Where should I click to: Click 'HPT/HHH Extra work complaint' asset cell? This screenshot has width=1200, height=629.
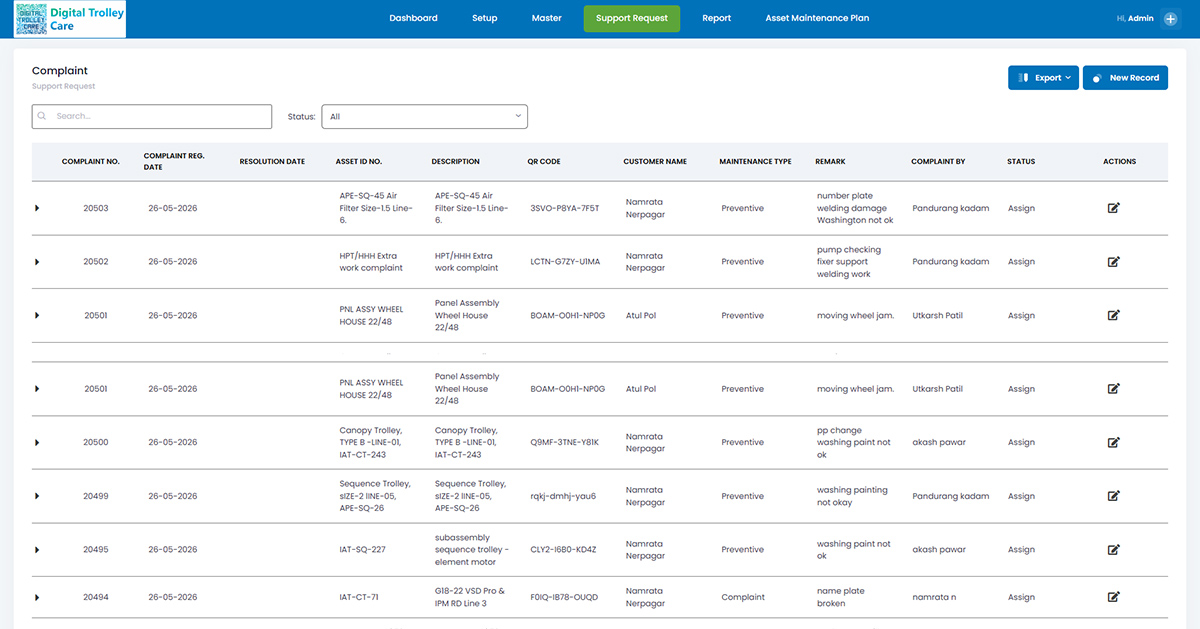(371, 261)
